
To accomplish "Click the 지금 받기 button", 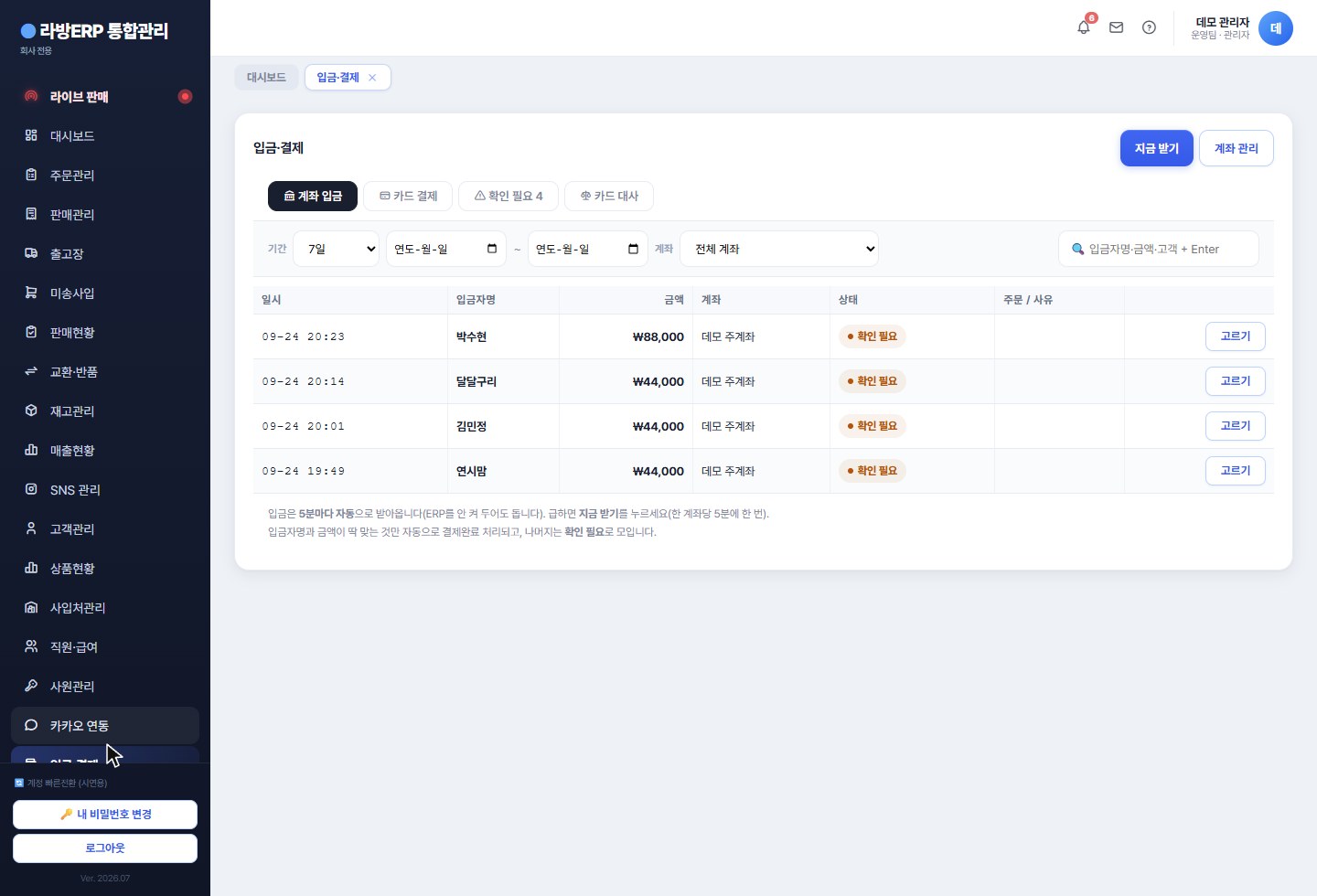I will (x=1157, y=148).
